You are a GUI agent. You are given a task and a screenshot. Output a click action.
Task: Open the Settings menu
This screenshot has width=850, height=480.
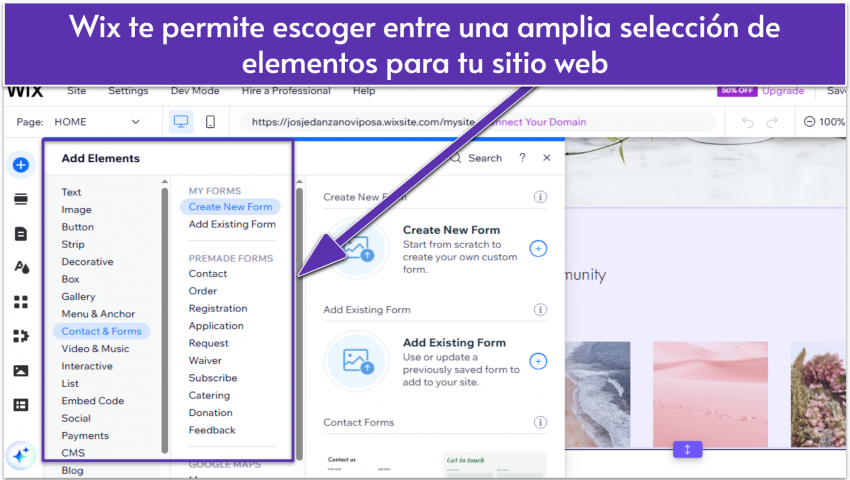128,91
